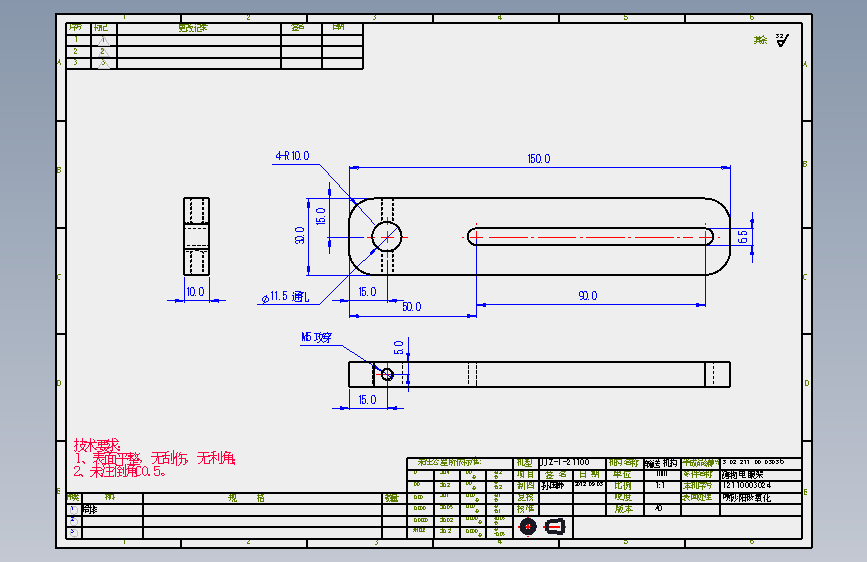This screenshot has width=867, height=562.
Task: Click the surface roughness symbol at top right
Action: point(782,40)
